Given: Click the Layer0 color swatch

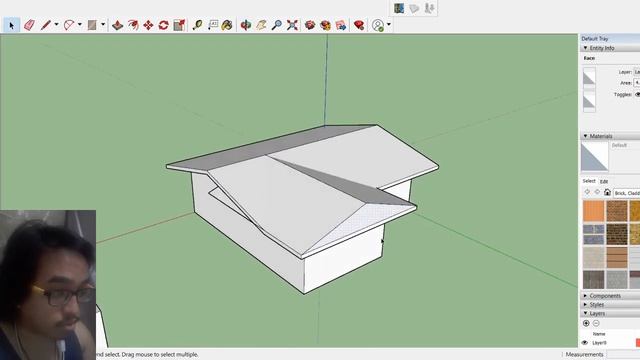Looking at the screenshot, I should click(x=638, y=343).
